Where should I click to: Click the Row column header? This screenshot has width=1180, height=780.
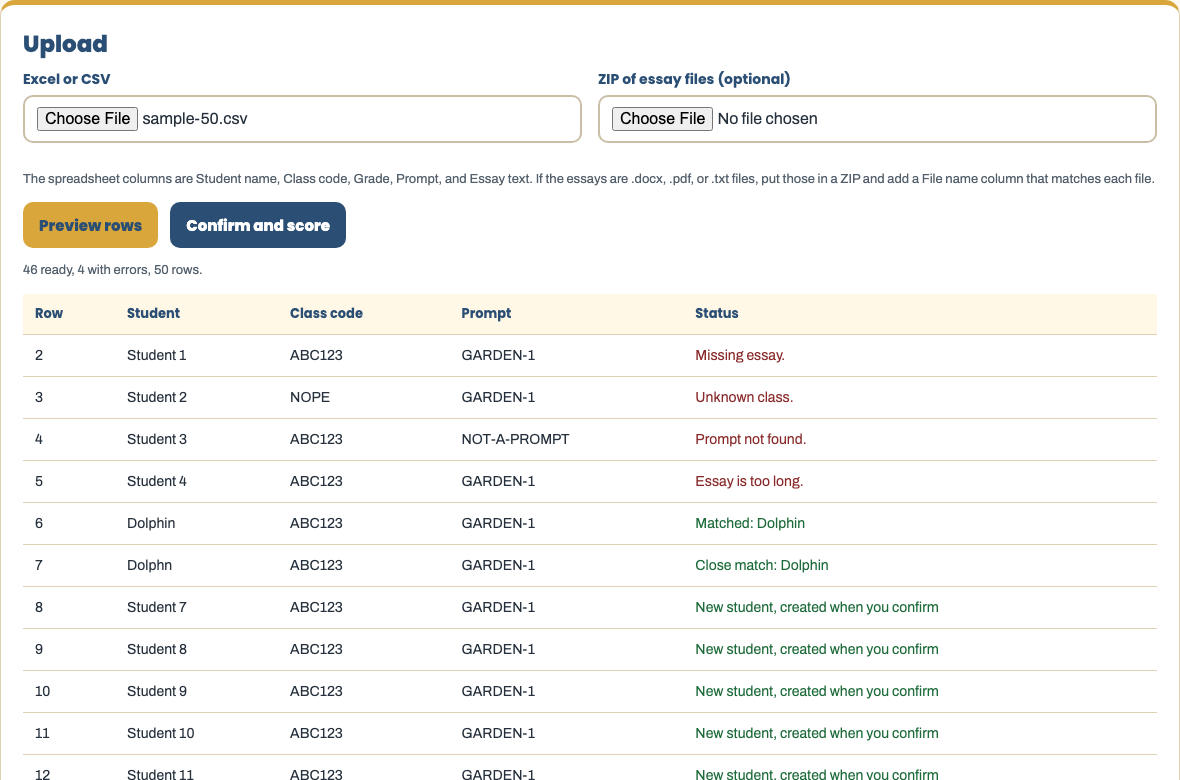click(49, 313)
